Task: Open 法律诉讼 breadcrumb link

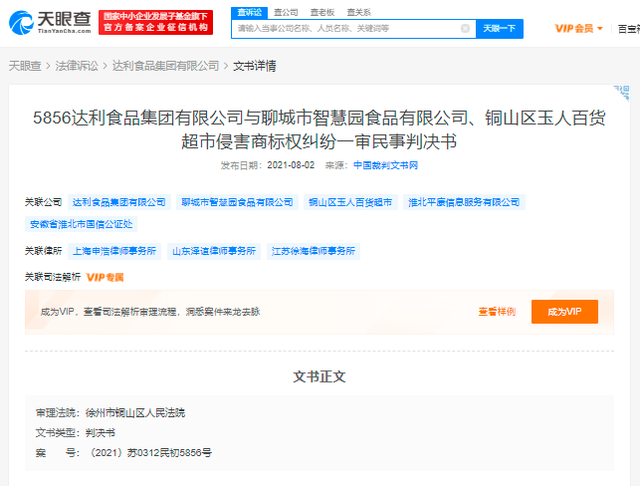Action: tap(79, 66)
